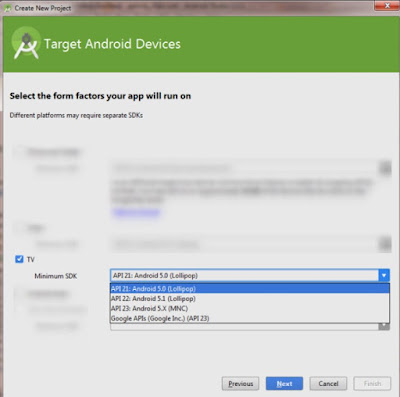This screenshot has height=397, width=400.
Task: Open the TV Minimum SDK dropdown arrow
Action: pos(384,275)
